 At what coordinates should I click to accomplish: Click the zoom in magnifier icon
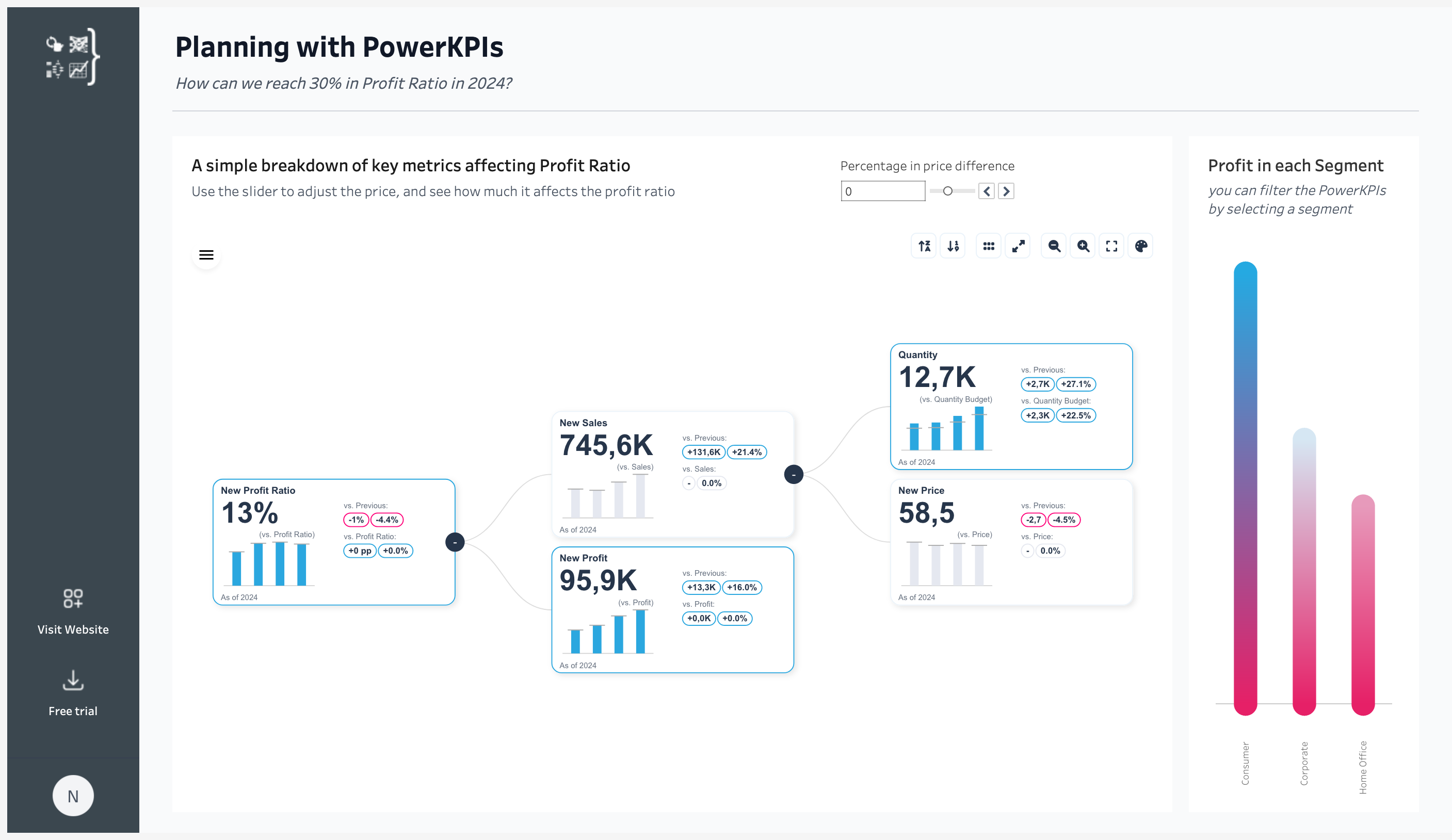1082,246
